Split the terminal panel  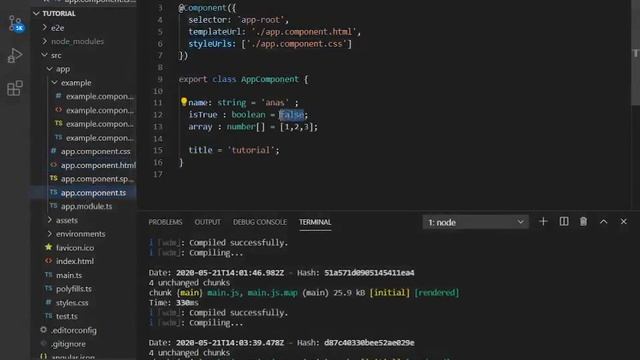pyautogui.click(x=564, y=222)
